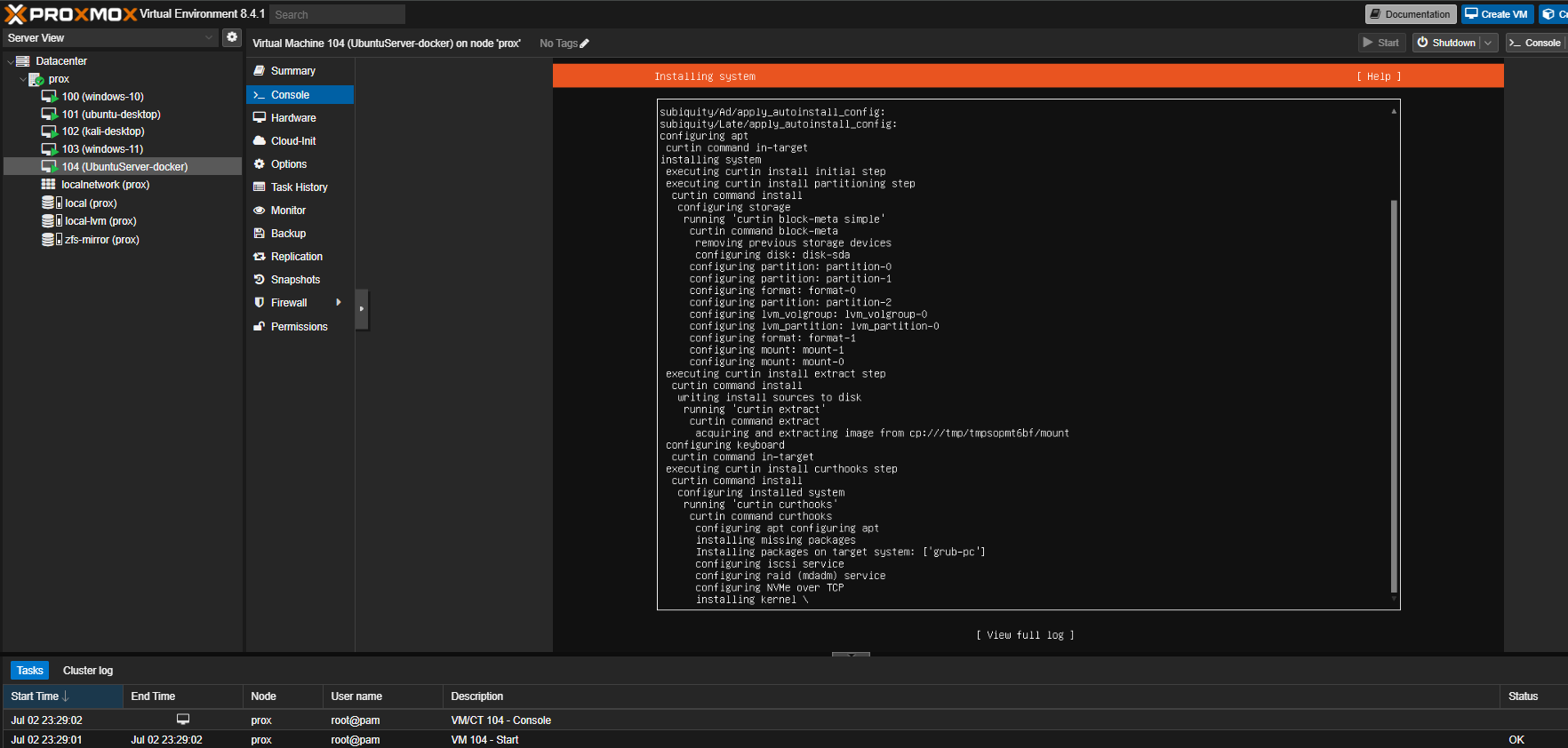The image size is (1568, 748).
Task: Select the VM 104 - Start task row
Action: [x=784, y=739]
